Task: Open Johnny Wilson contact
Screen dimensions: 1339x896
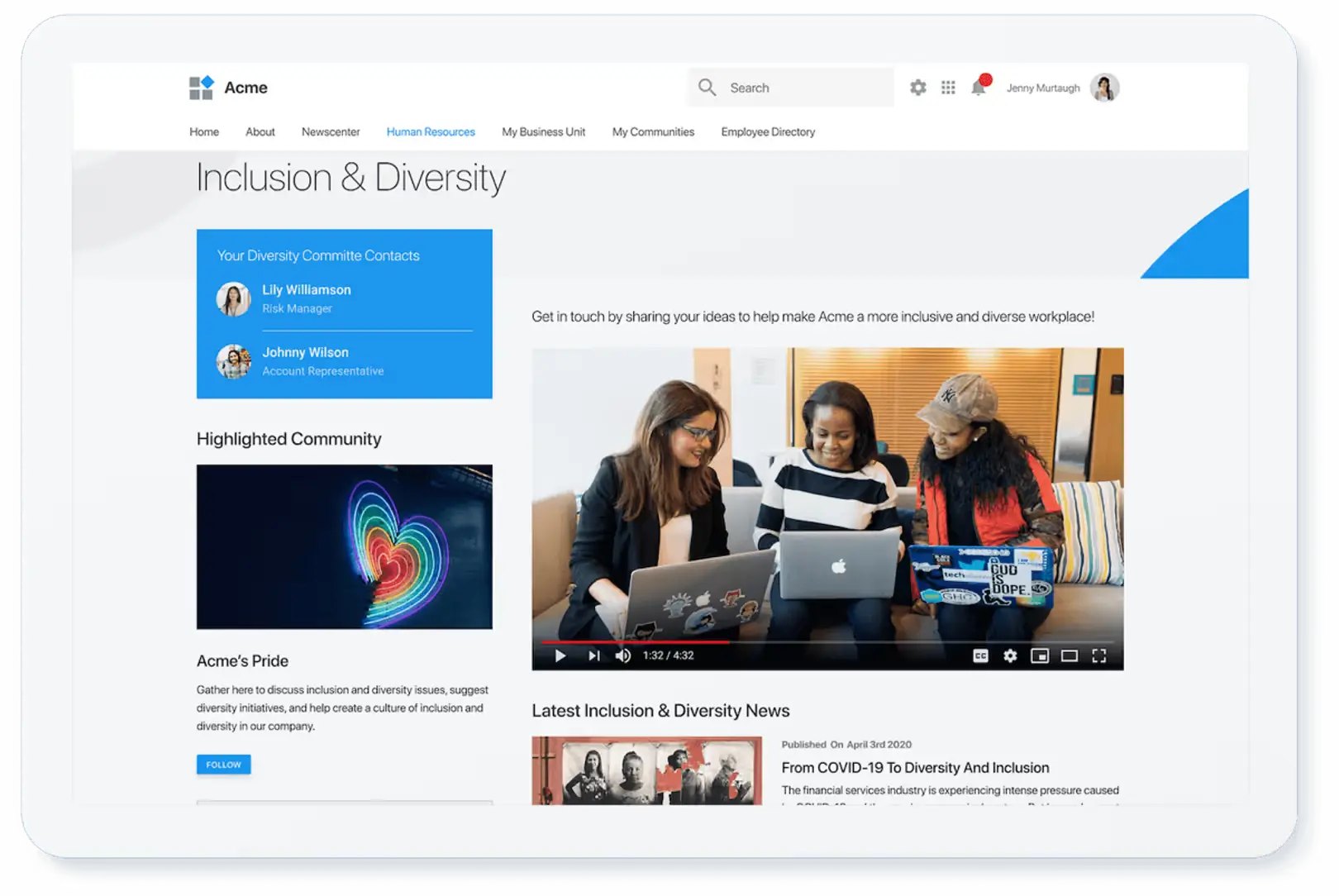Action: (305, 353)
